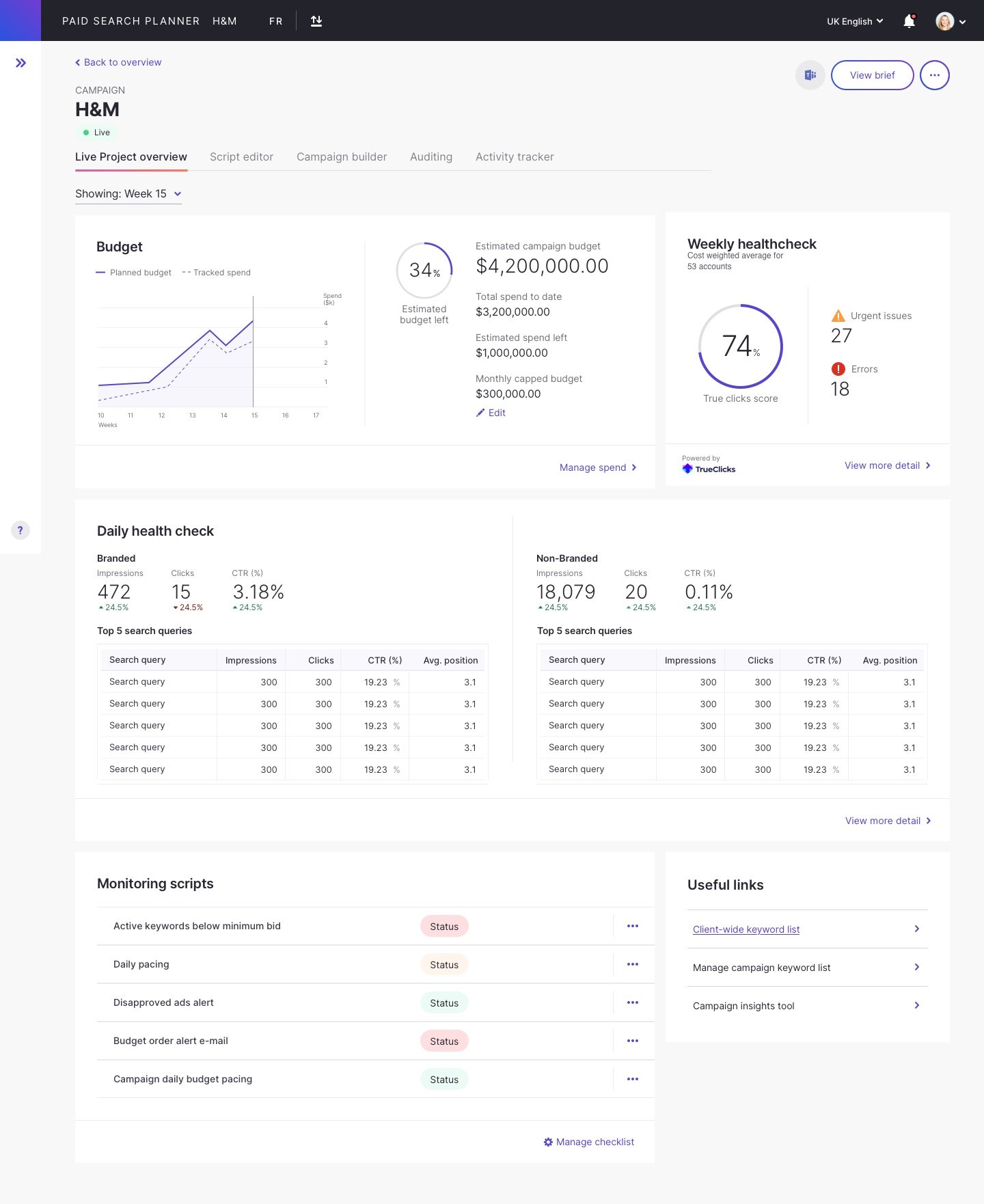Image resolution: width=984 pixels, height=1204 pixels.
Task: Click the Errors count 18
Action: click(840, 389)
